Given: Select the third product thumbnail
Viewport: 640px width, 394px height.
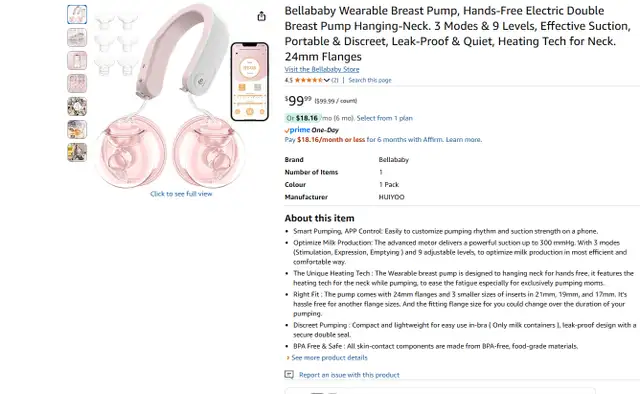Looking at the screenshot, I should [x=77, y=60].
